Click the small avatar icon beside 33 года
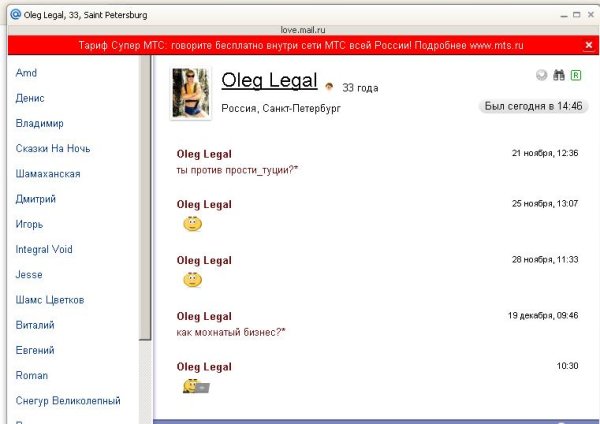The height and width of the screenshot is (424, 600). coord(329,87)
